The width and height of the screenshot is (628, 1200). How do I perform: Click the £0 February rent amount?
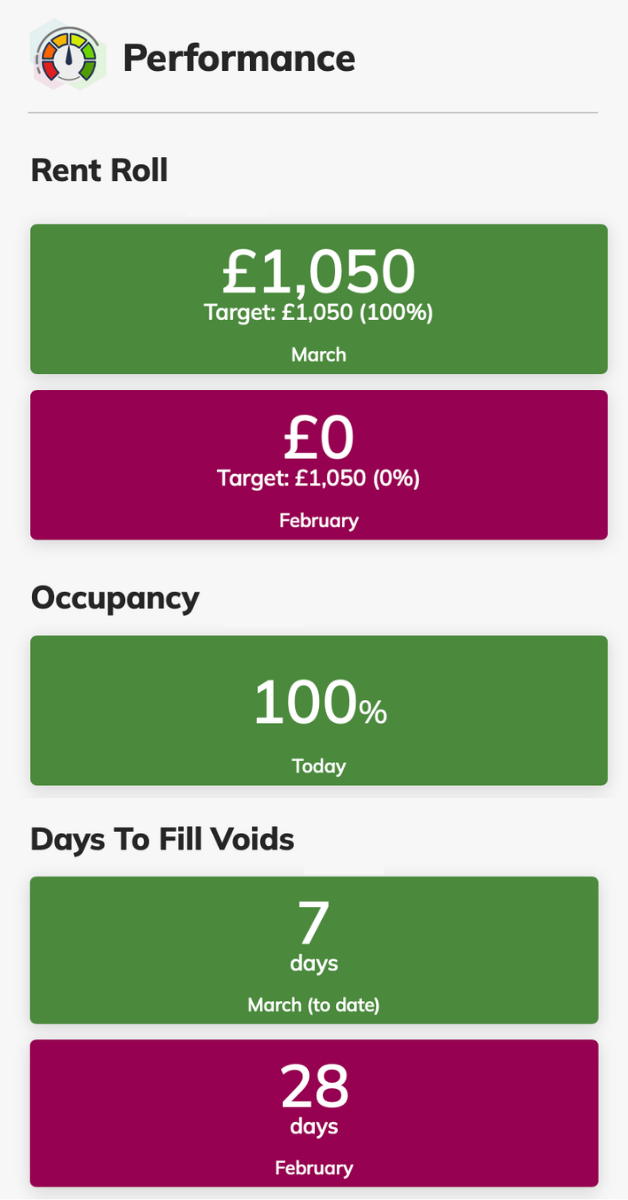click(318, 437)
